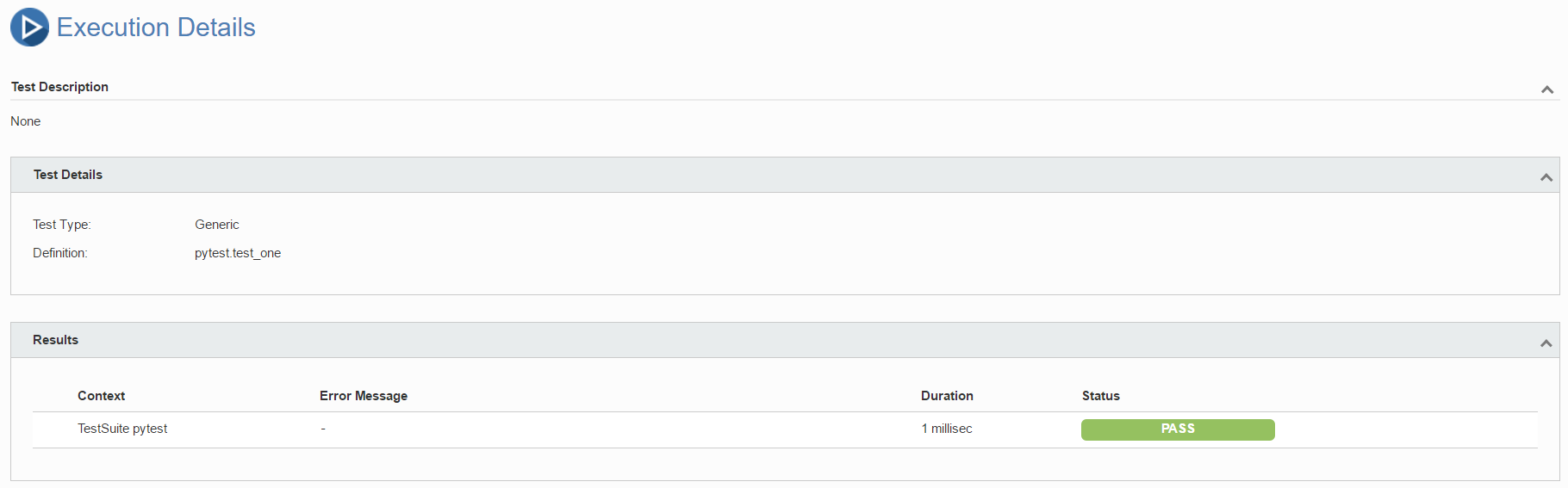Click the 1 millisec duration value
The width and height of the screenshot is (1568, 488).
pyautogui.click(x=947, y=429)
